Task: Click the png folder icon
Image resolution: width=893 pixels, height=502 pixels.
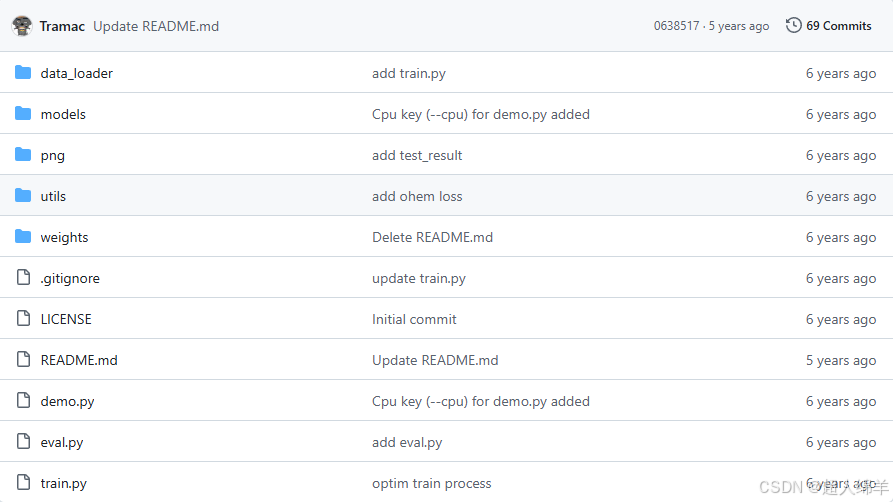Action: 23,154
